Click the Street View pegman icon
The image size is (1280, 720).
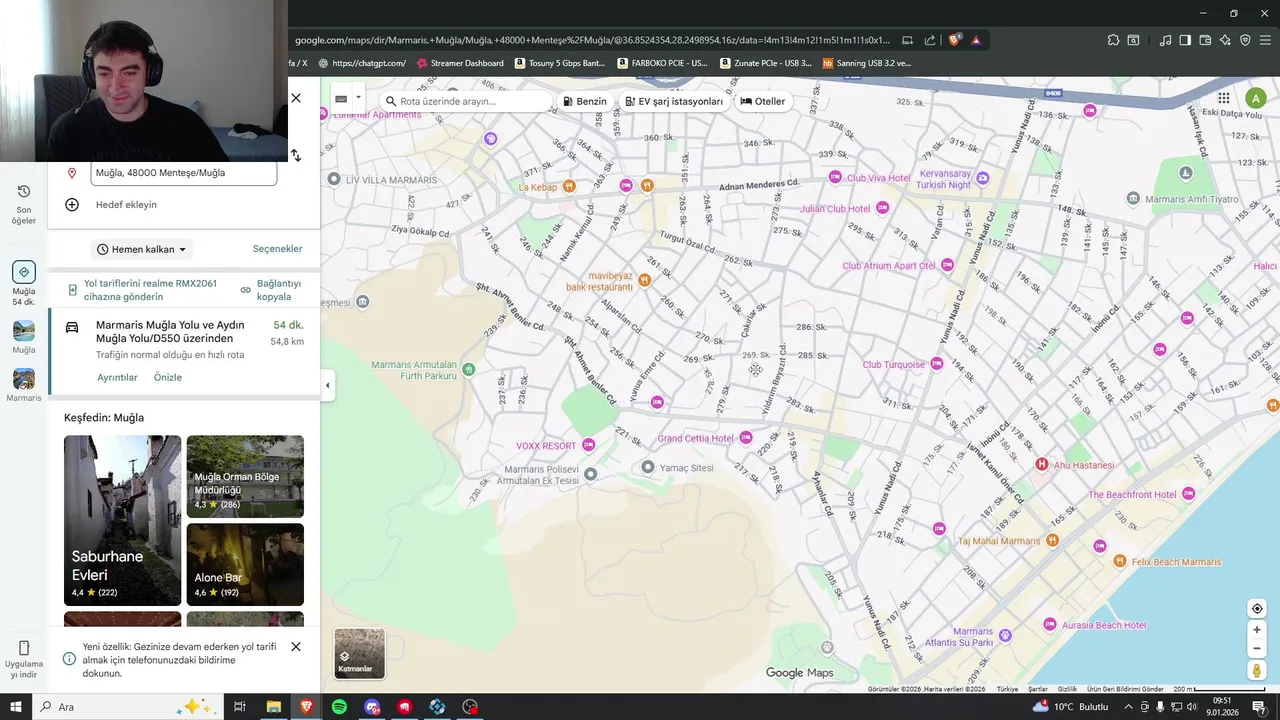1257,670
